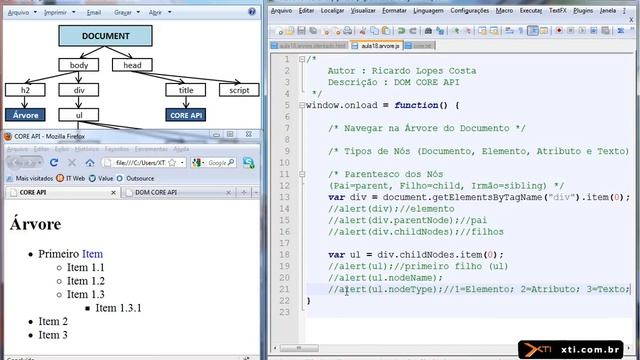
Task: Open Find with the binoculars icon
Action: pyautogui.click(x=428, y=31)
